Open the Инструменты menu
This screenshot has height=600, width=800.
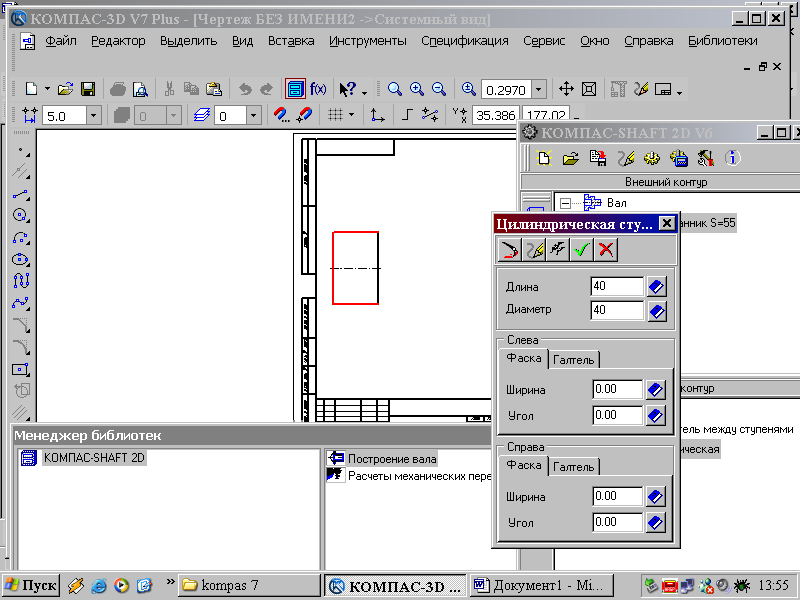pos(367,41)
